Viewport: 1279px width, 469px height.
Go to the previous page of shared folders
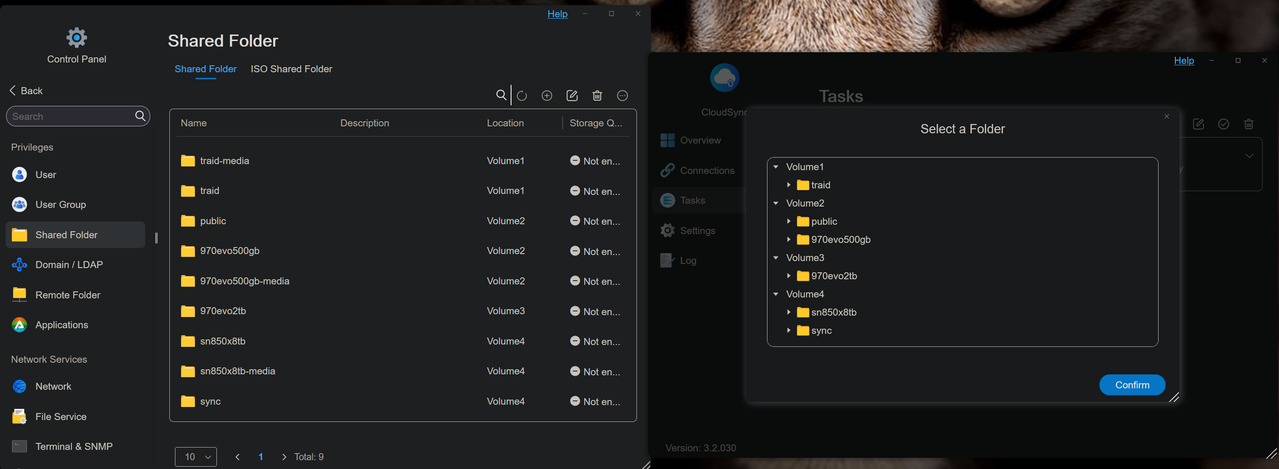(237, 457)
